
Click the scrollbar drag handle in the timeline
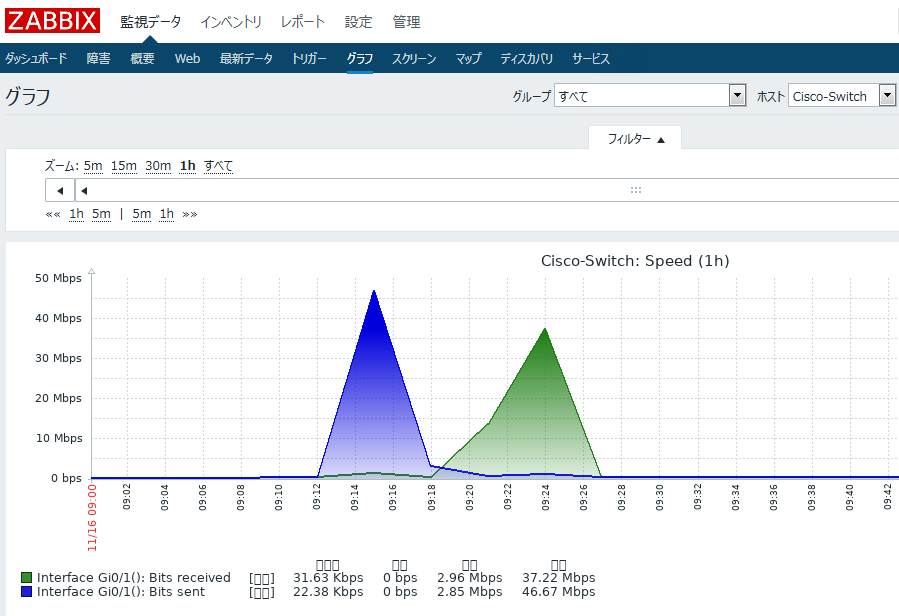click(636, 190)
